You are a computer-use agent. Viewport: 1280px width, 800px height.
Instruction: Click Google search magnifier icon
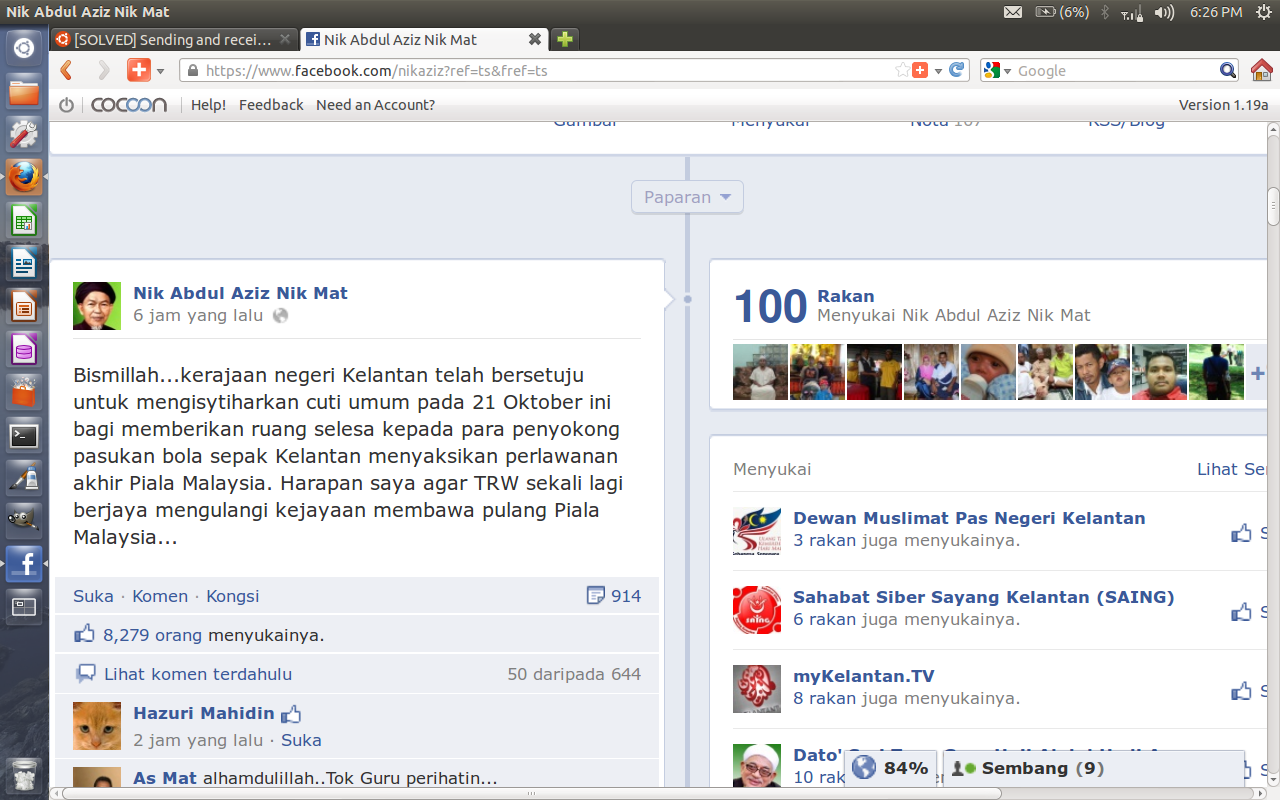click(x=1228, y=70)
